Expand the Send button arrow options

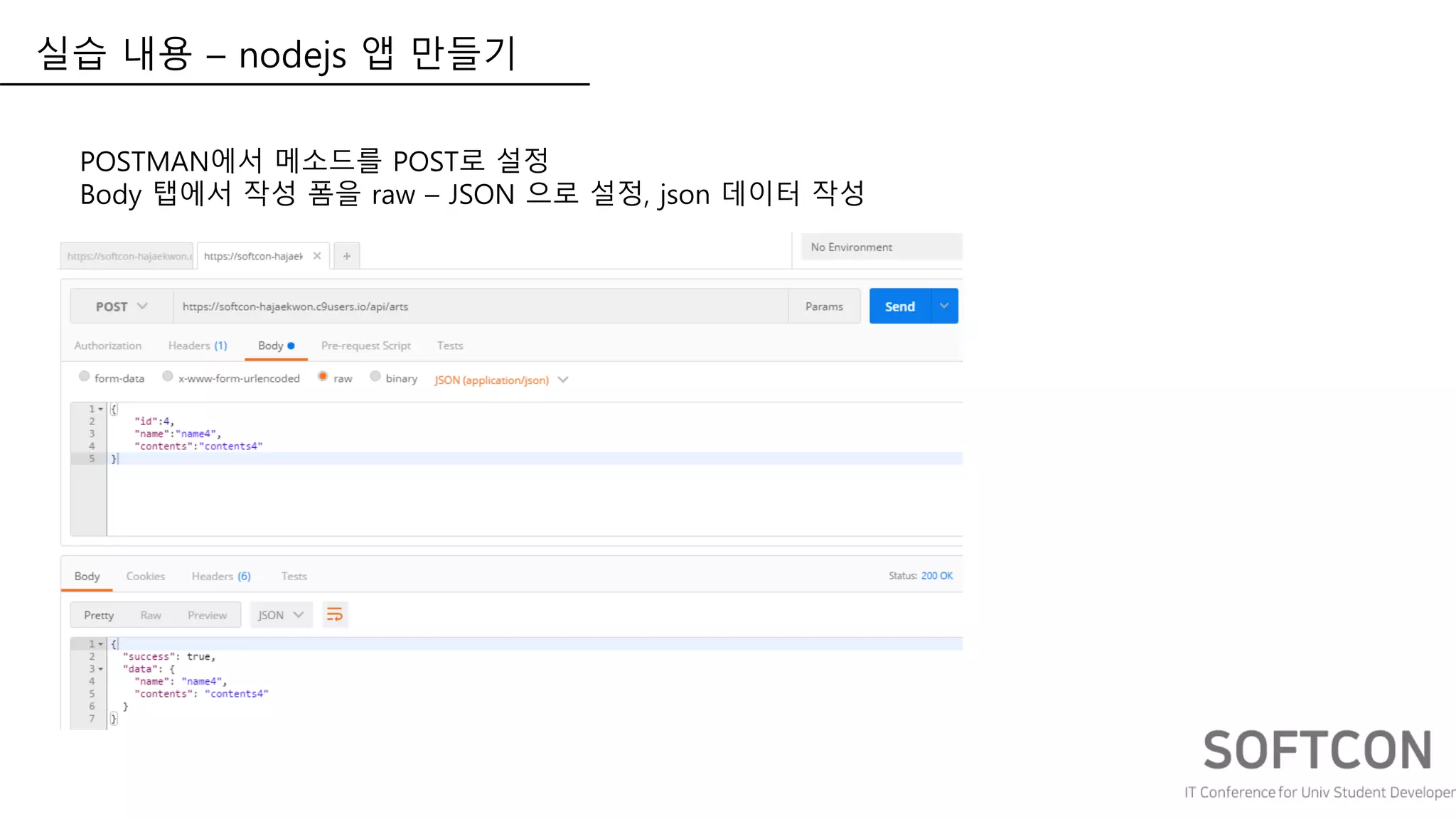944,306
